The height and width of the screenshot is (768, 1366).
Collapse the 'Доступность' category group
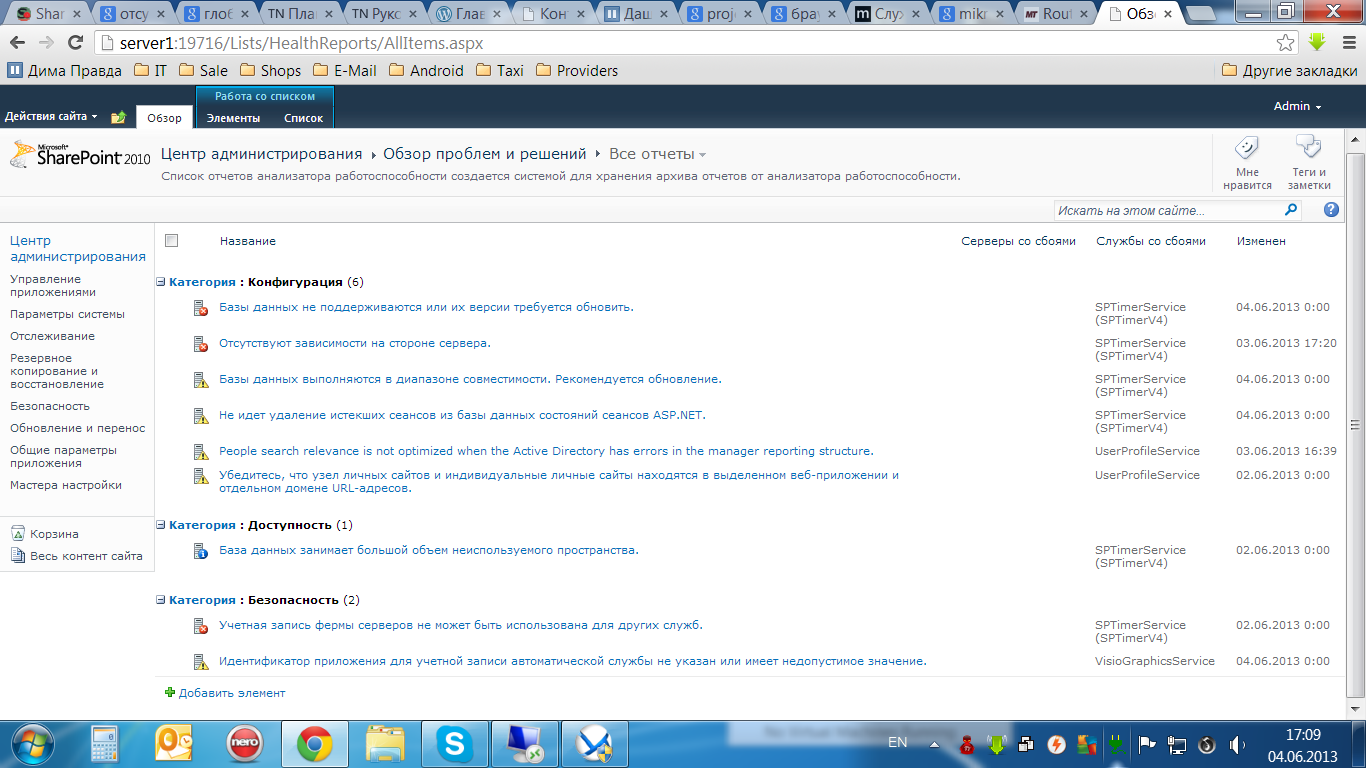tap(161, 525)
